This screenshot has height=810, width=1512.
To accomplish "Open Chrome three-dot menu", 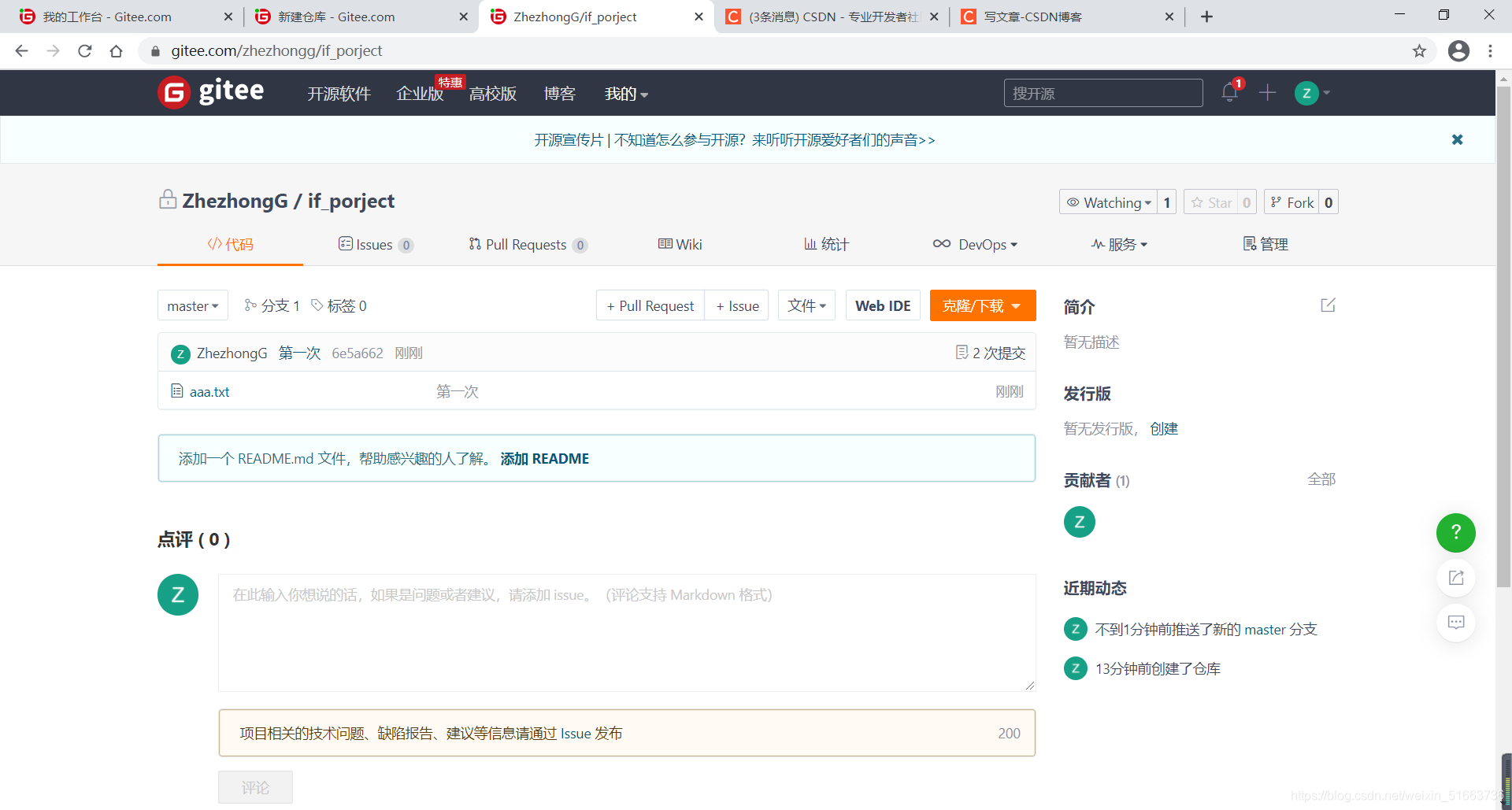I will 1490,51.
